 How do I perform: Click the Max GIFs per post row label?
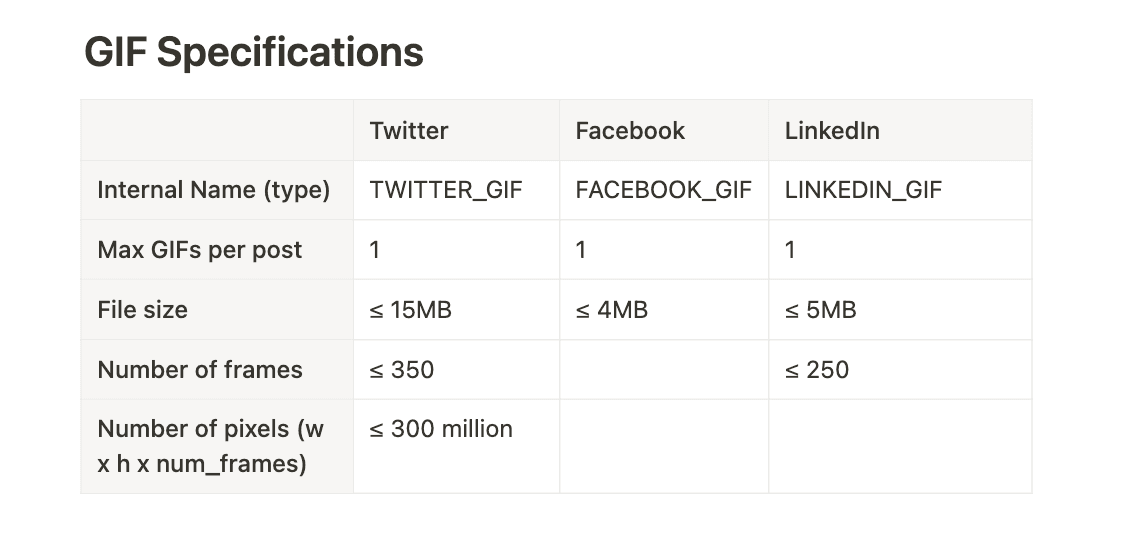199,250
